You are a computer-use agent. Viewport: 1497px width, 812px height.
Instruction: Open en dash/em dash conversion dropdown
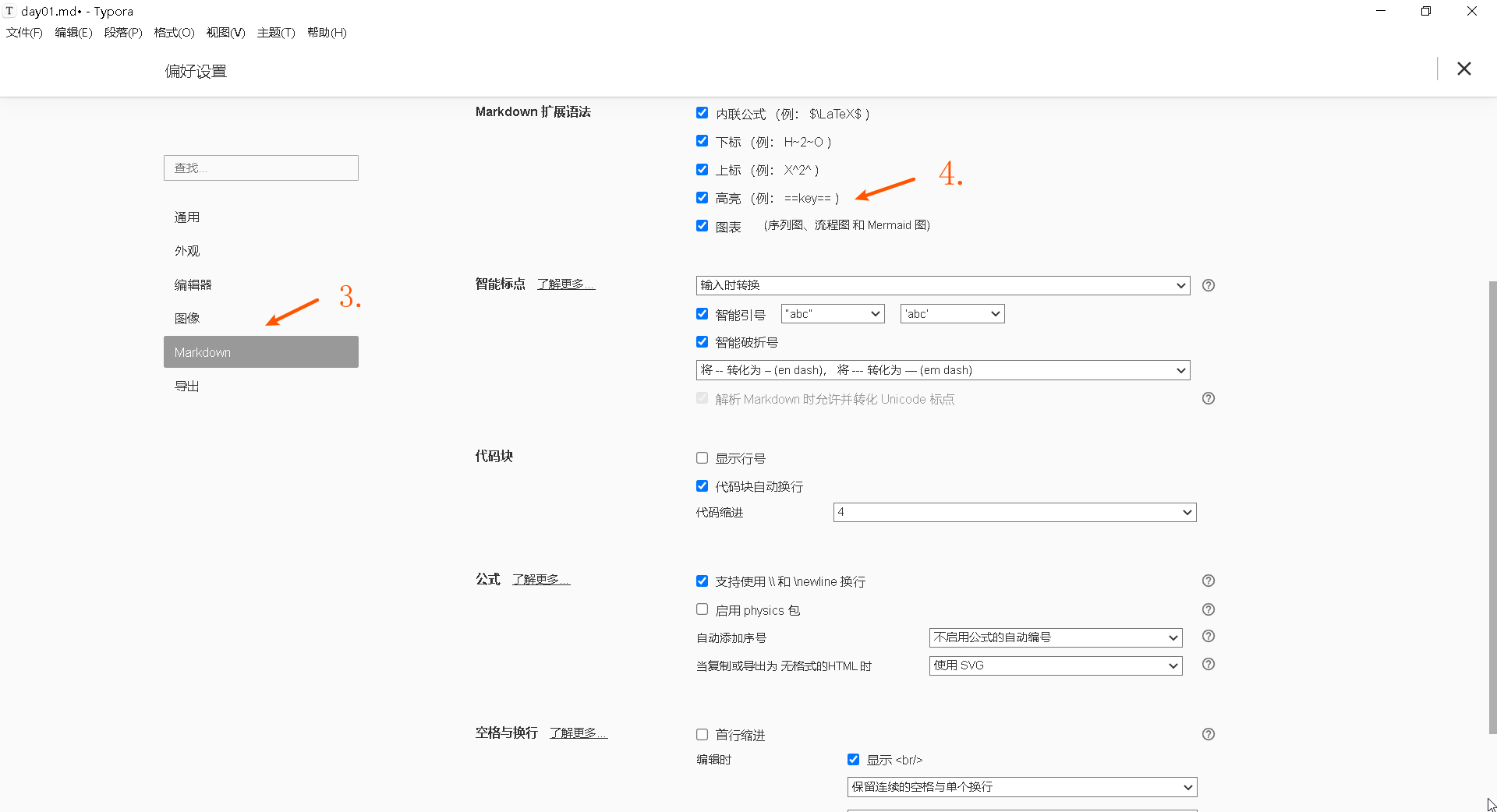click(943, 370)
